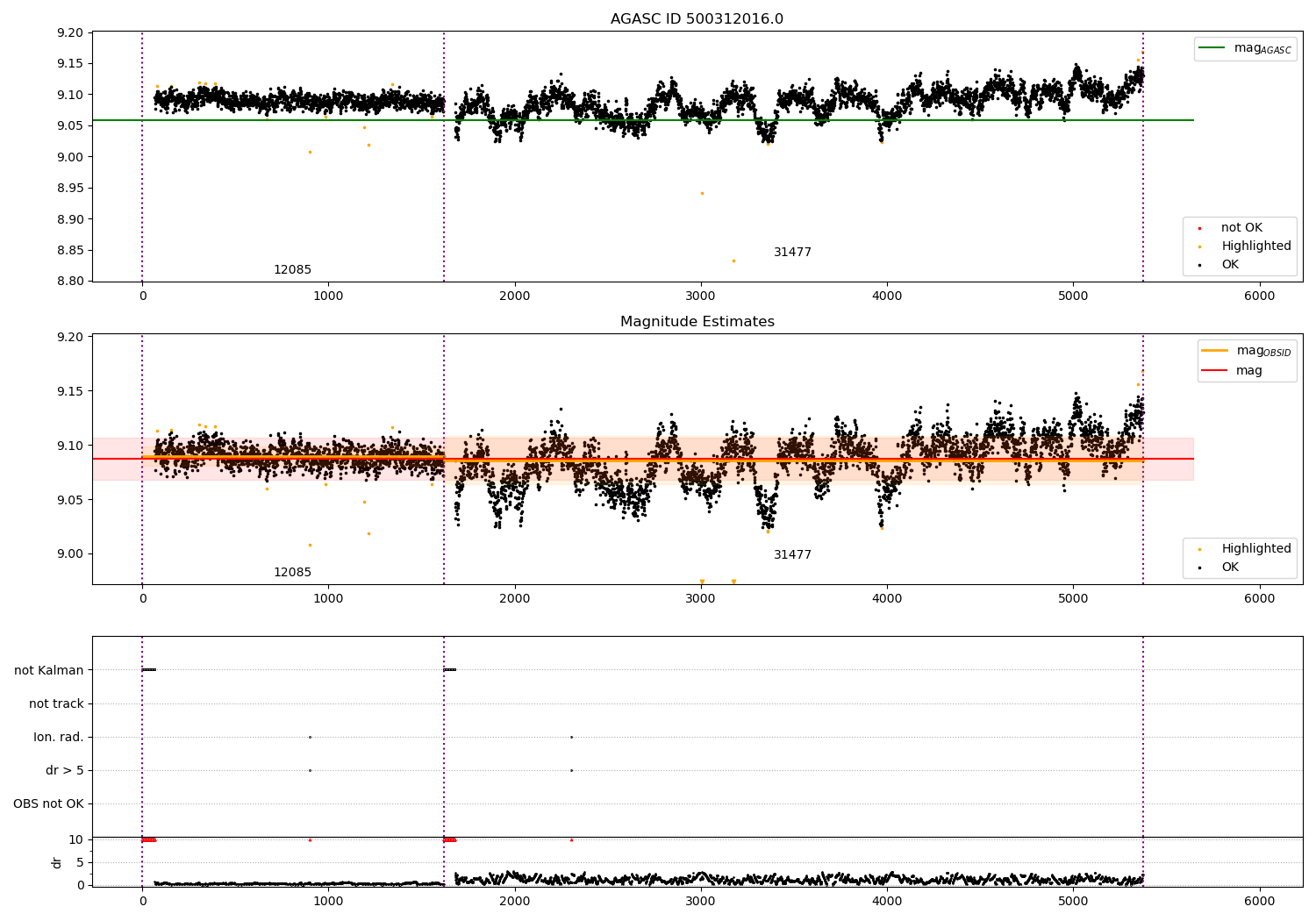The height and width of the screenshot is (921, 1316).
Task: Select the "OBS not OK" axis label
Action: (x=48, y=803)
